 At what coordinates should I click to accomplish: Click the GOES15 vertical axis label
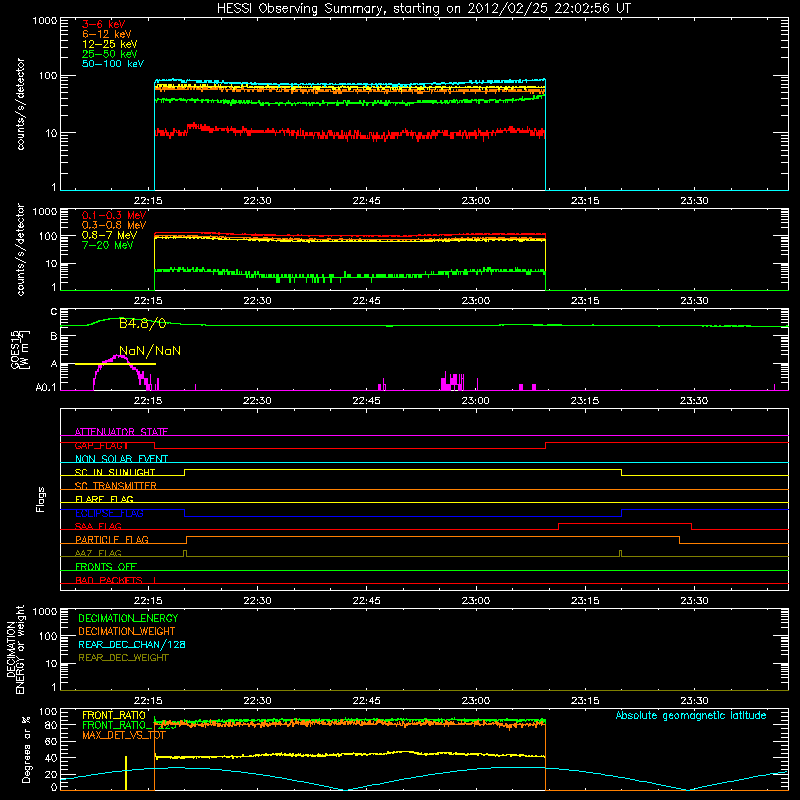20,349
